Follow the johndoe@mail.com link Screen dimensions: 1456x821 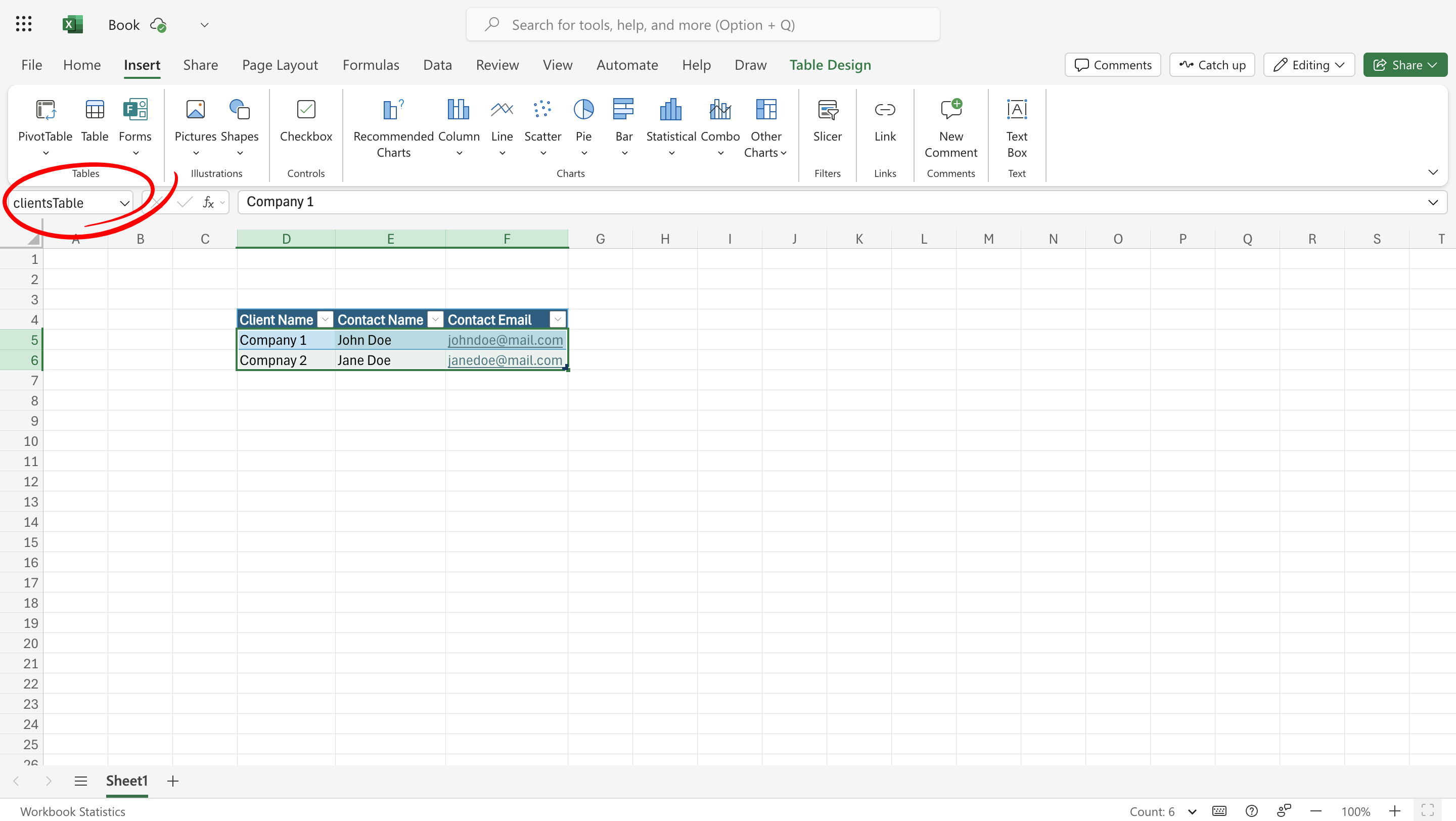point(505,340)
